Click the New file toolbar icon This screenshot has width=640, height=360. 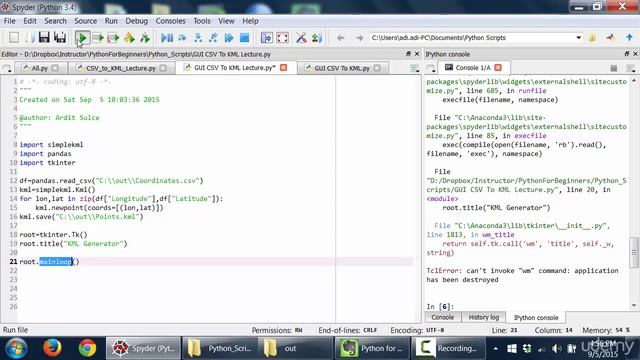[x=13, y=38]
